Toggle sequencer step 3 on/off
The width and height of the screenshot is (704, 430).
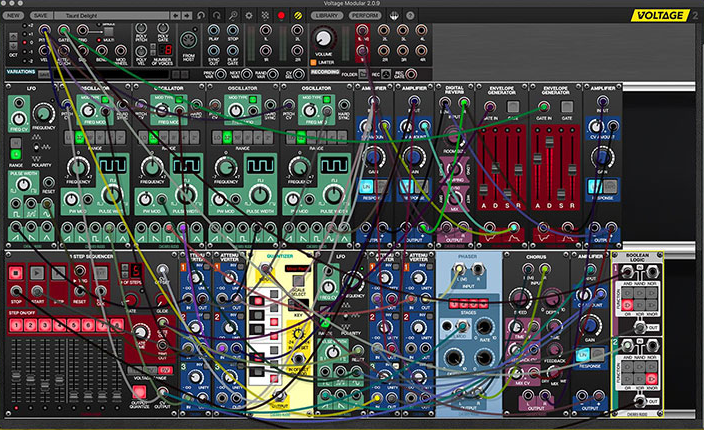point(45,325)
